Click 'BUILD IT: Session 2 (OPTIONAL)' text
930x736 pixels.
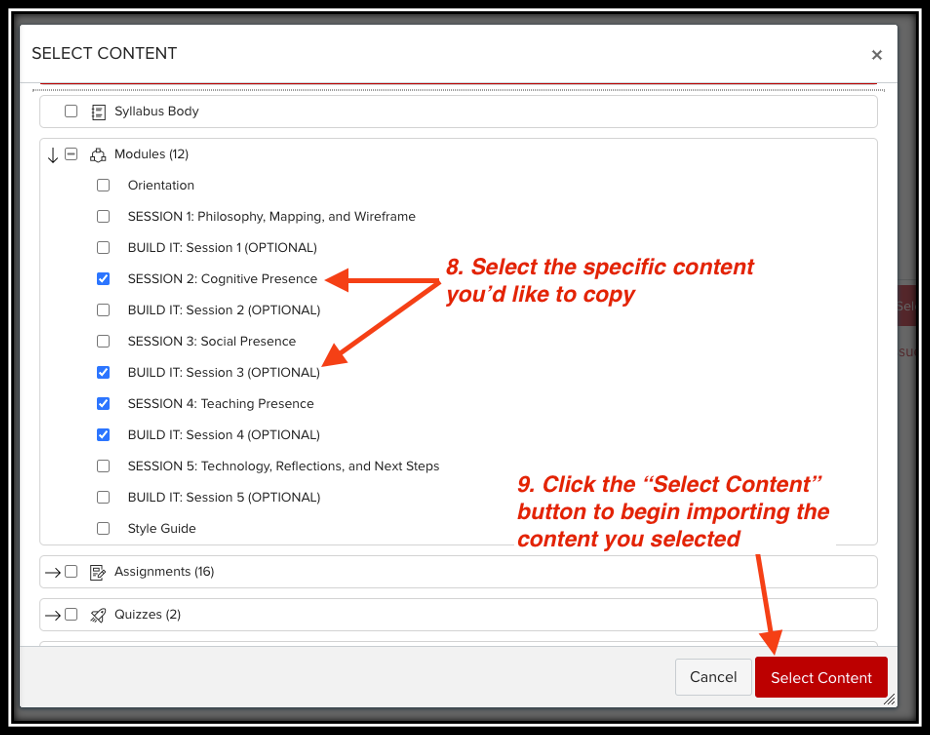click(224, 310)
